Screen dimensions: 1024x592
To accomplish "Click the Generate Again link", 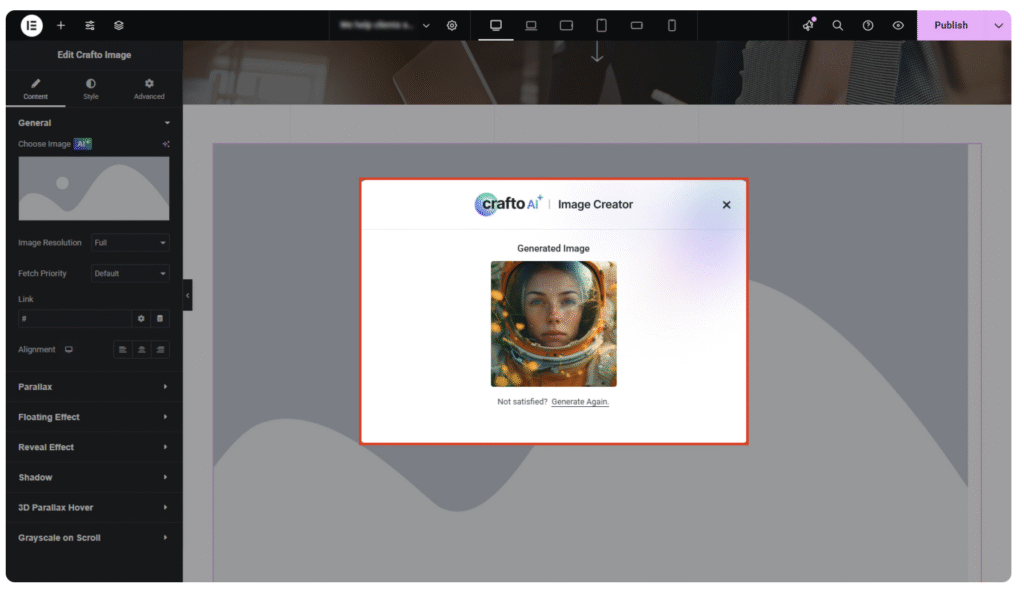I will click(x=580, y=402).
